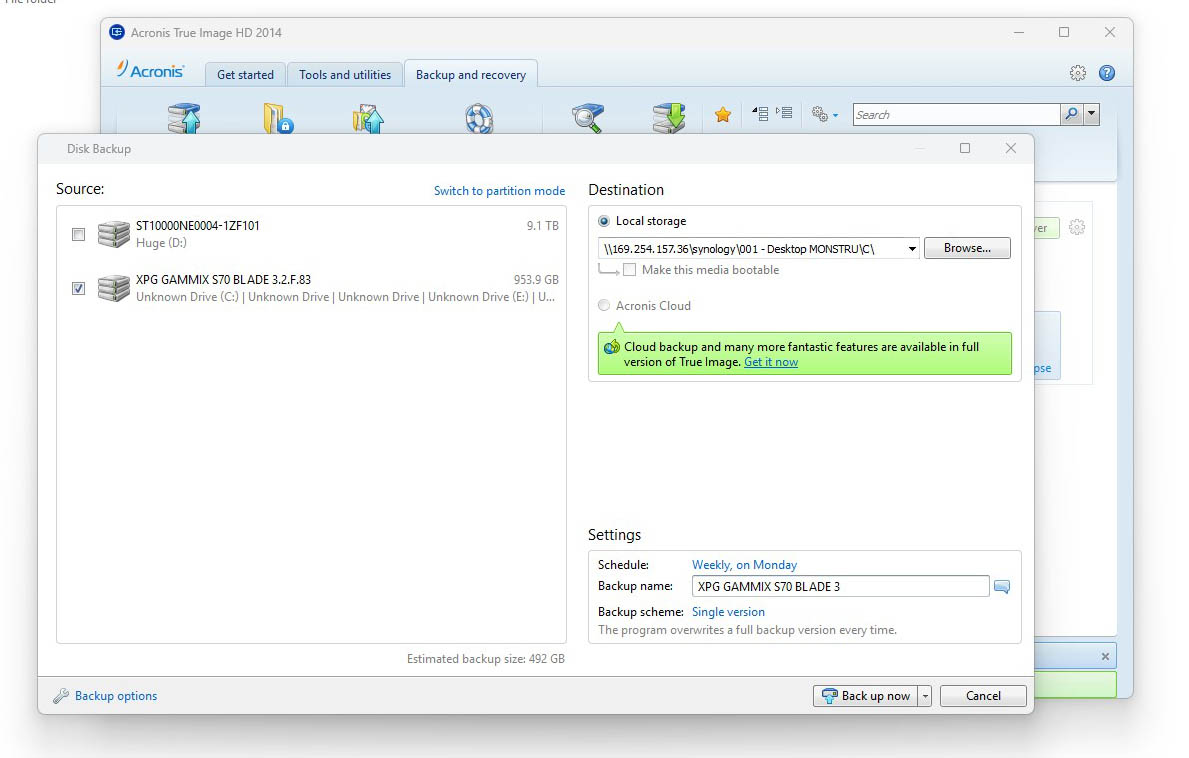Viewport: 1189px width, 758px height.
Task: Click the online backup folder arrow icon
Action: pyautogui.click(x=369, y=118)
